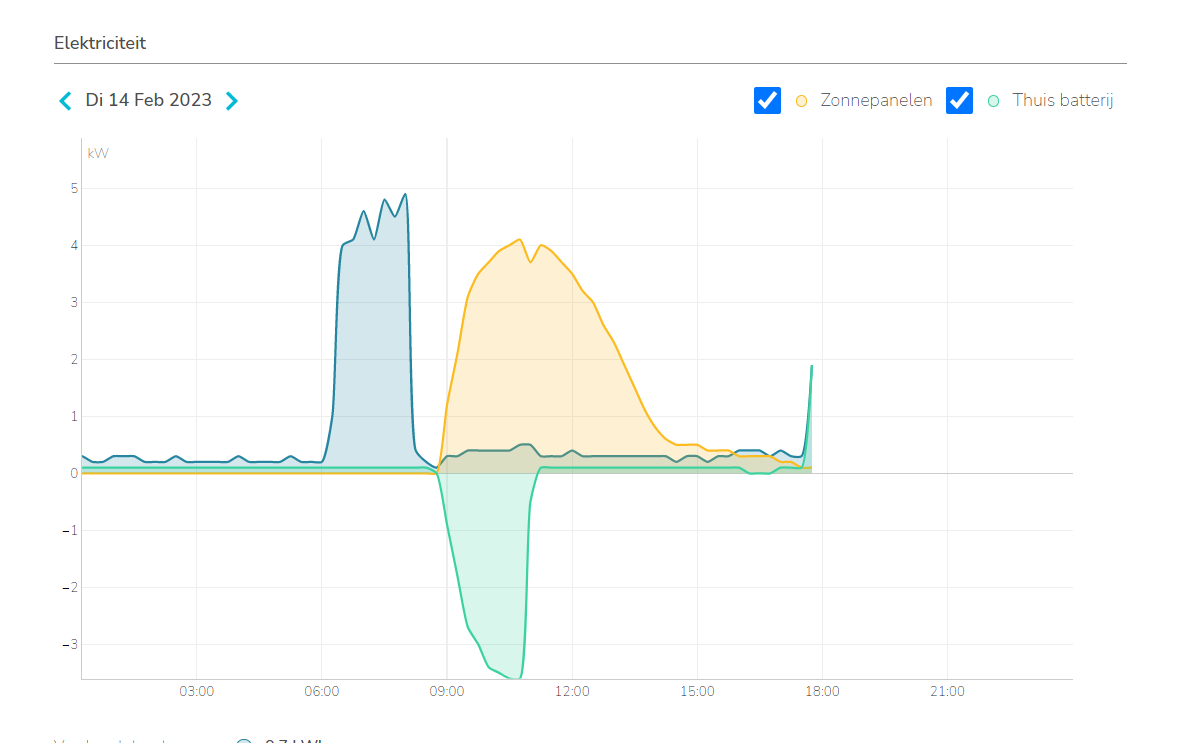Click the right chevron to view next day
This screenshot has width=1181, height=743.
(x=231, y=100)
